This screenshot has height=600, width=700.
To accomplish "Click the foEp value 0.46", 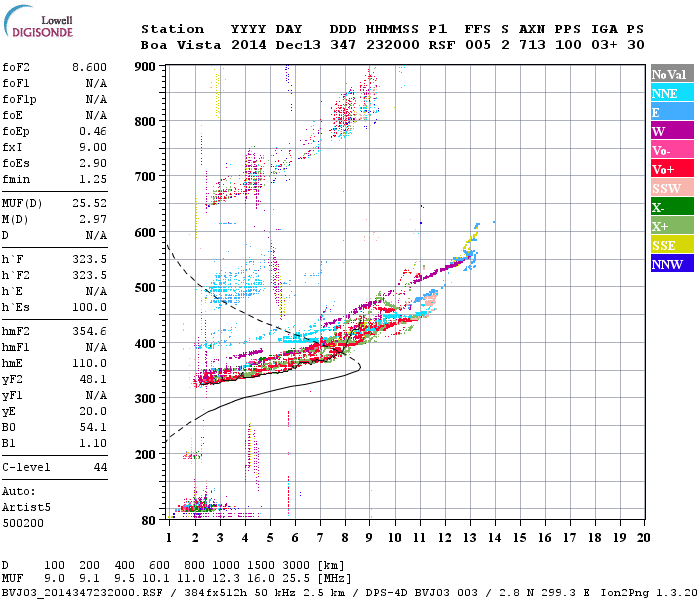I will pyautogui.click(x=93, y=131).
